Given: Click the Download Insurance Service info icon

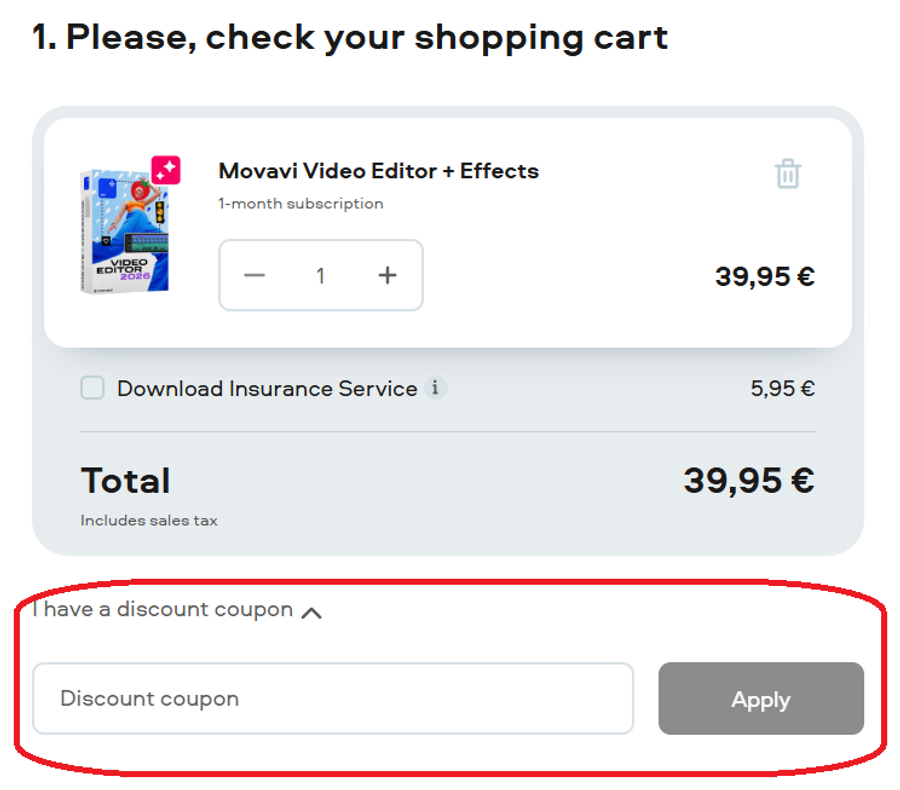Looking at the screenshot, I should tap(434, 388).
